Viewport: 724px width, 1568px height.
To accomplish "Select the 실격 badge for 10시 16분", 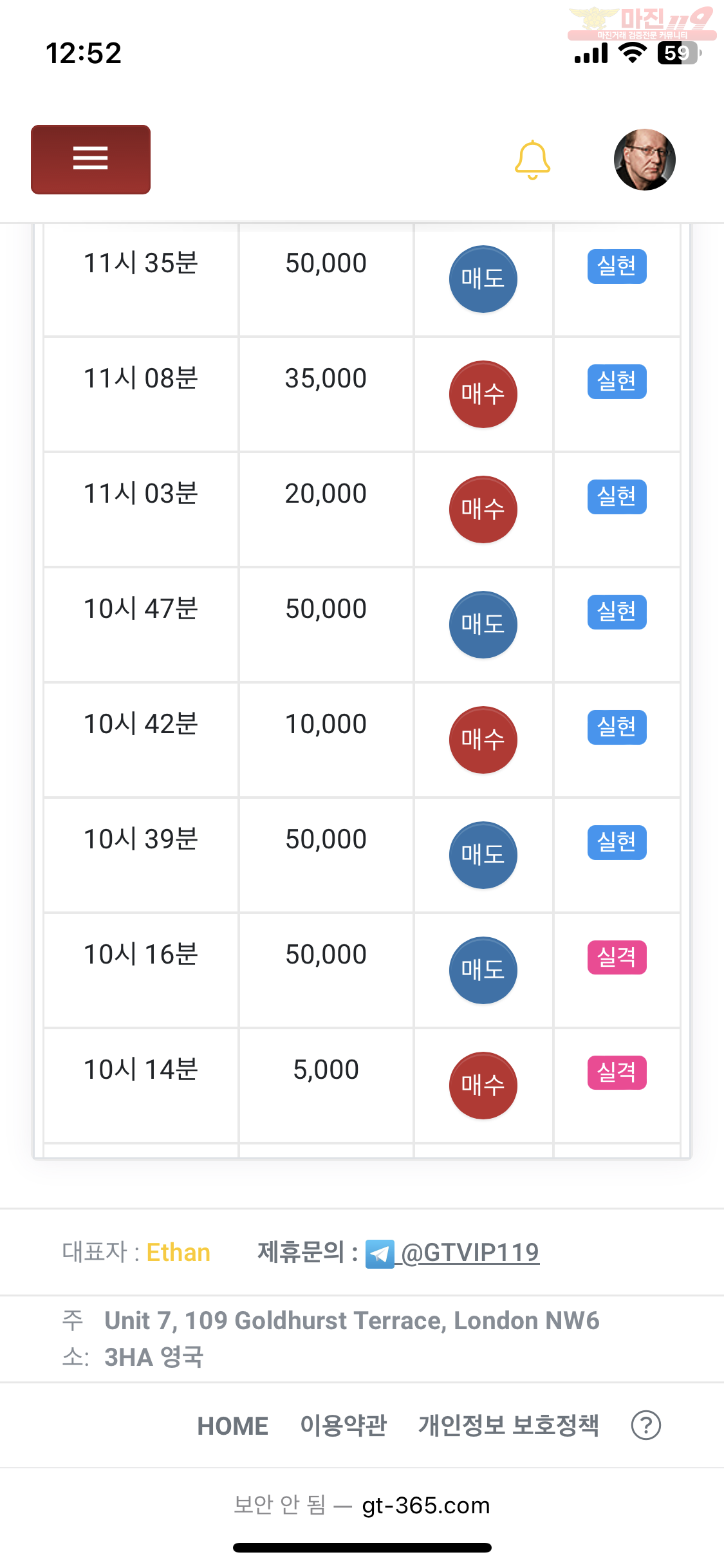I will click(x=617, y=957).
